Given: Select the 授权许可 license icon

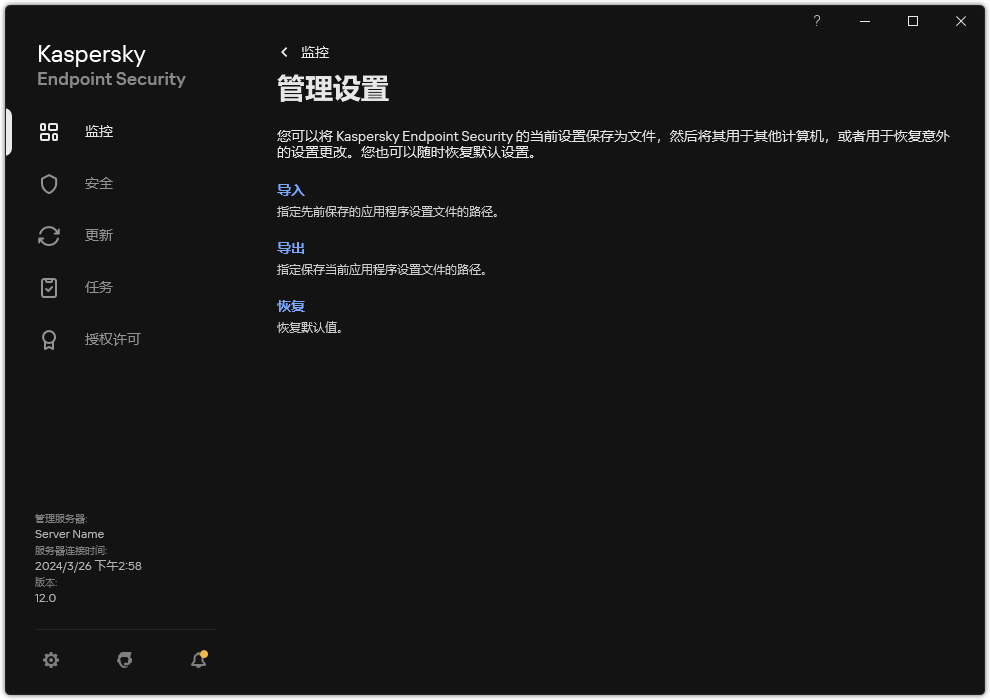Looking at the screenshot, I should pyautogui.click(x=49, y=339).
